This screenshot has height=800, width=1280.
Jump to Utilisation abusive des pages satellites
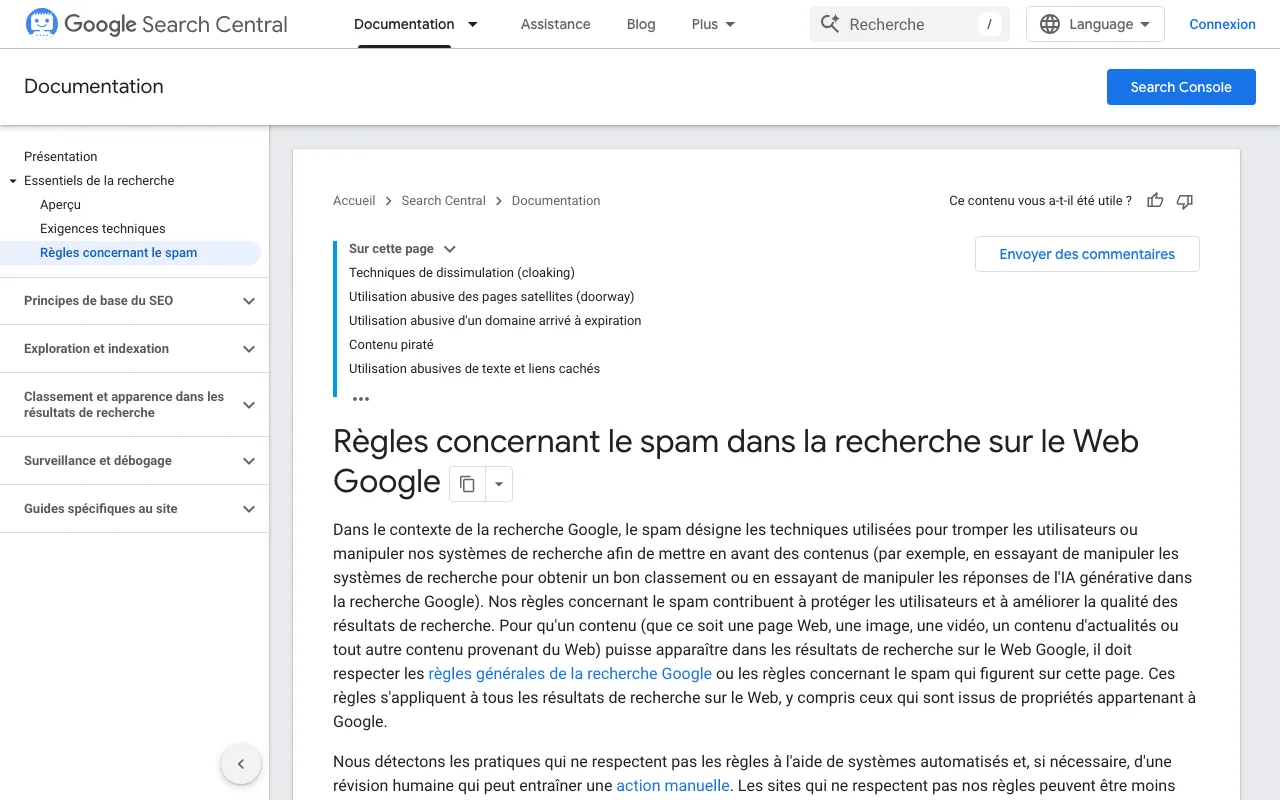click(x=492, y=296)
